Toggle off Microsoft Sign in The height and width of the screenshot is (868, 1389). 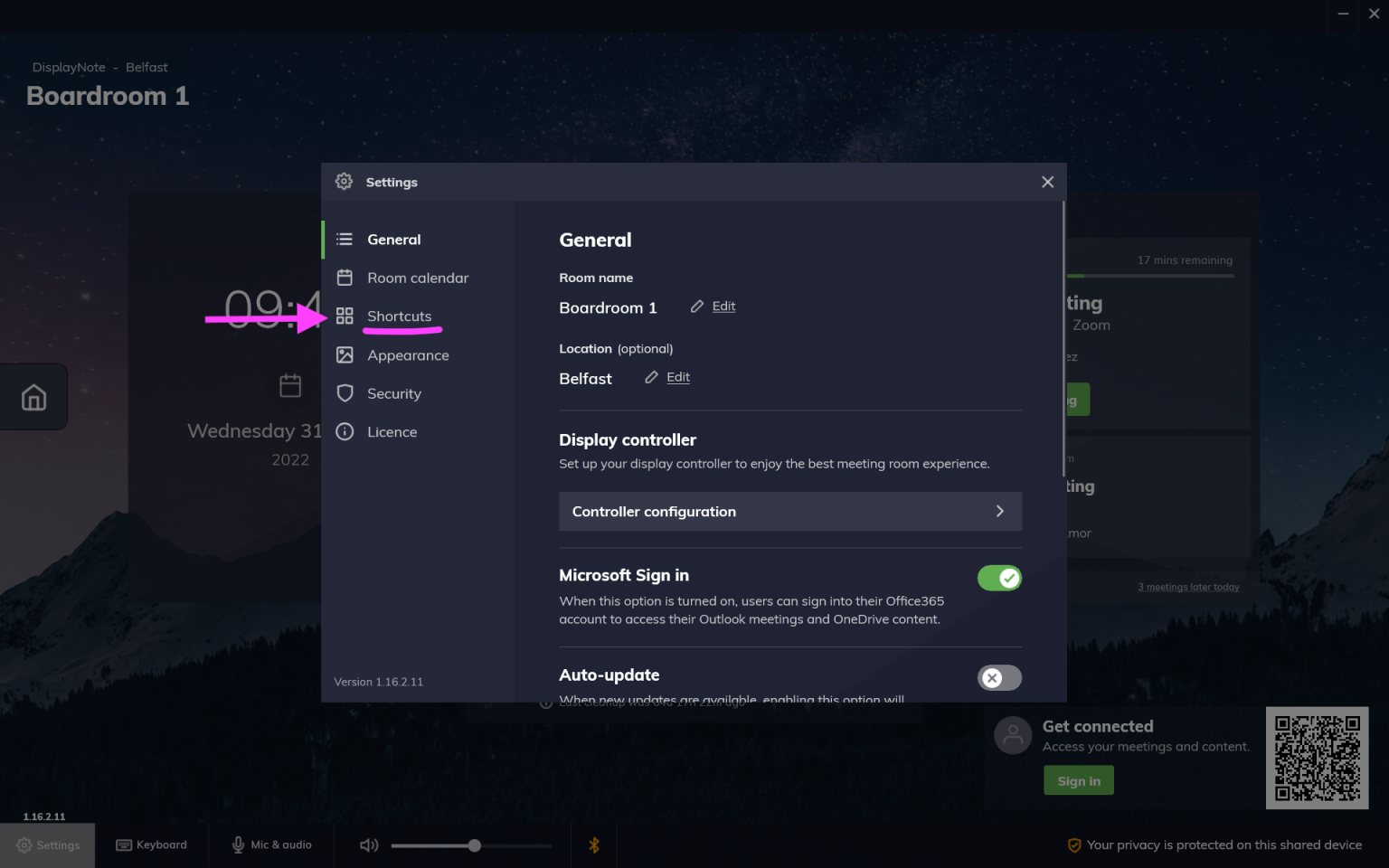coord(999,578)
